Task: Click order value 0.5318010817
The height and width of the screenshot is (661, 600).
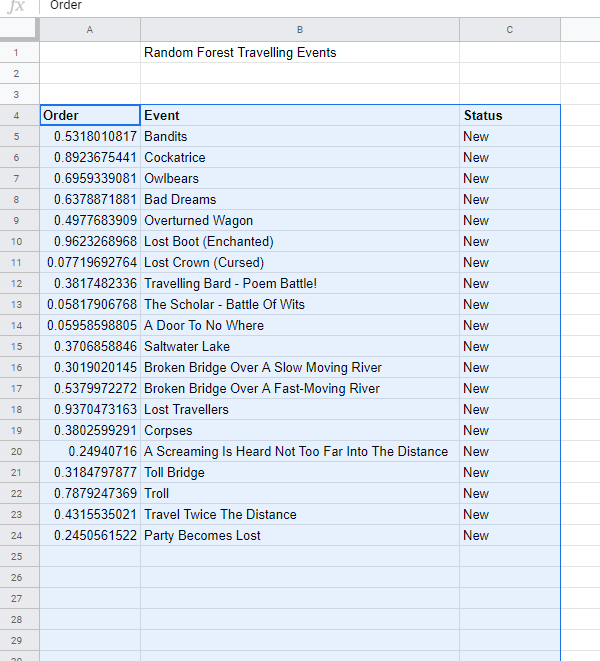Action: pos(90,137)
